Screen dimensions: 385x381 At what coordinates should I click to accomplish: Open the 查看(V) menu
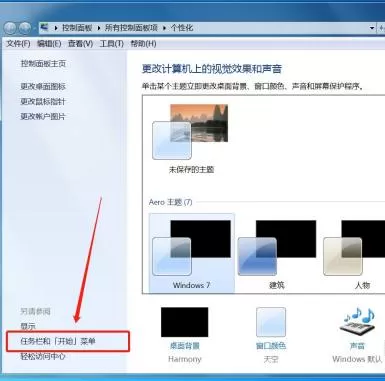pos(80,44)
